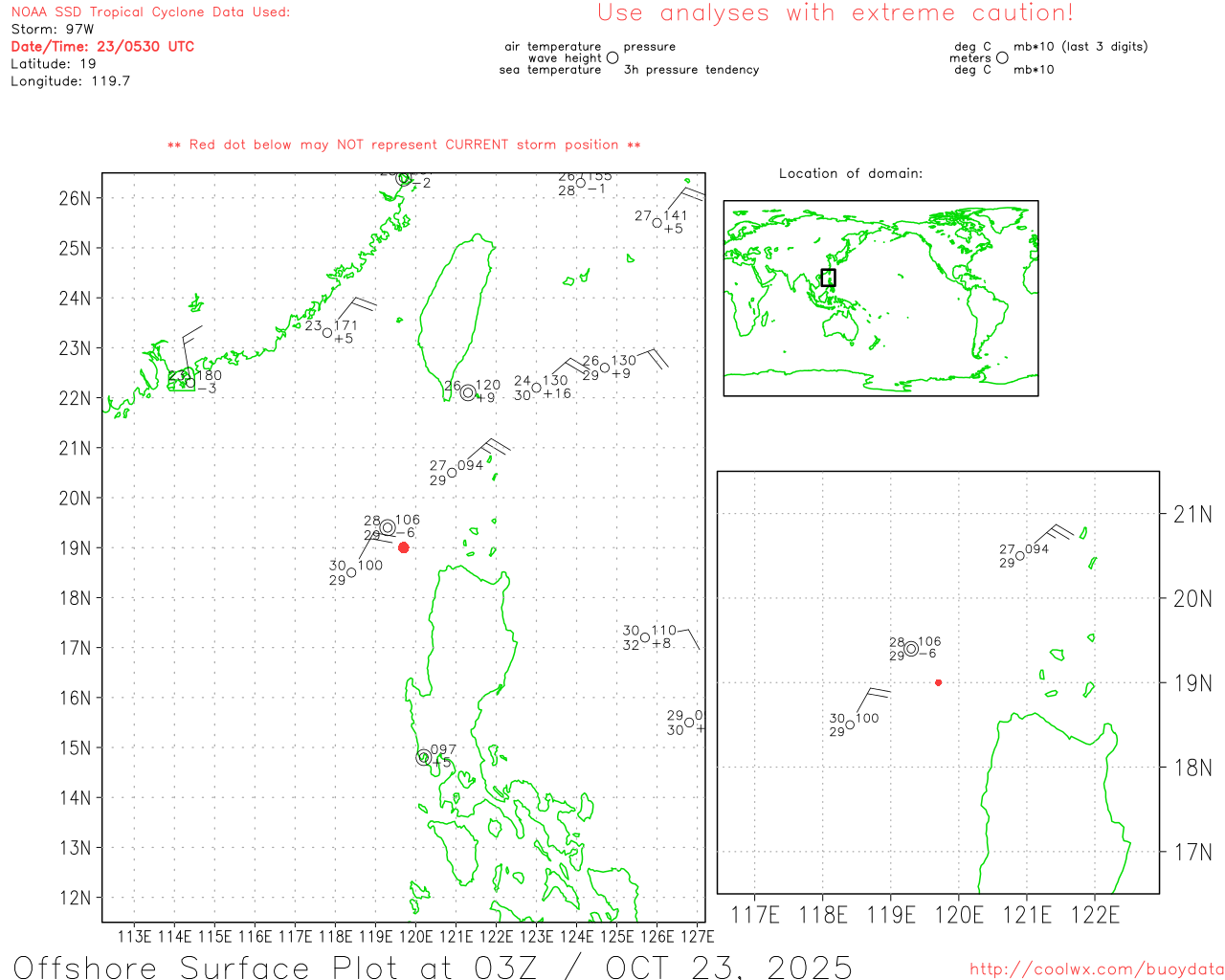The image size is (1225, 980).
Task: Click the red Date/Time 23/0530 UTC text
Action: pos(102,46)
